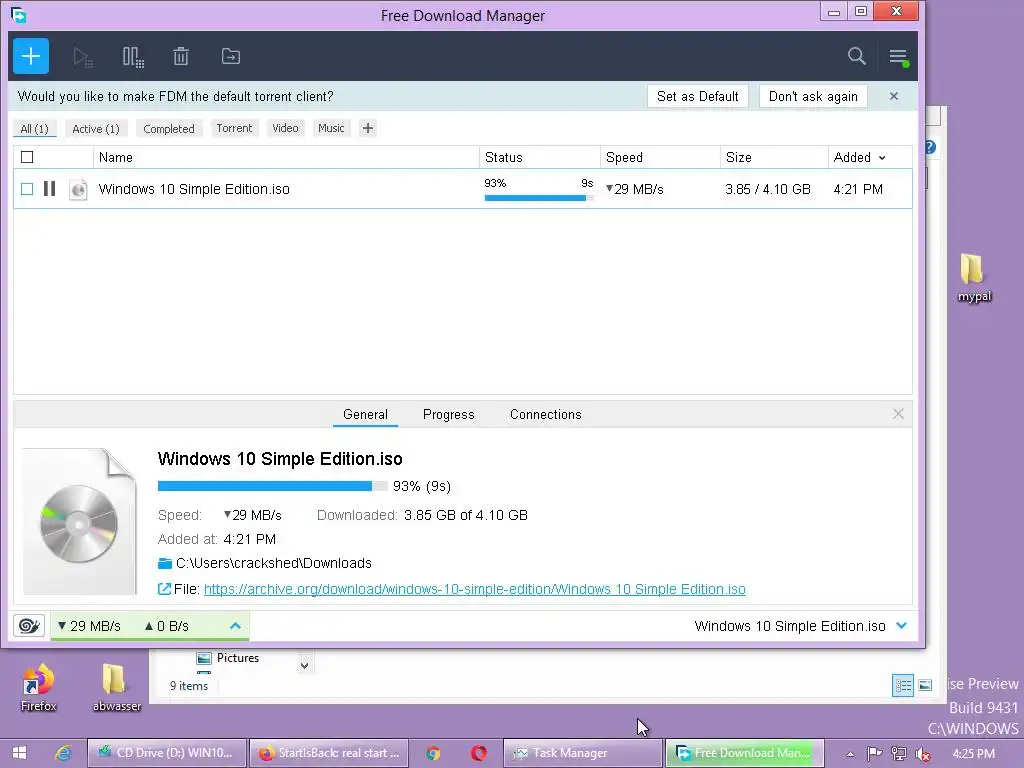Click the trash delete icon in toolbar
Image resolution: width=1024 pixels, height=768 pixels.
[x=181, y=57]
